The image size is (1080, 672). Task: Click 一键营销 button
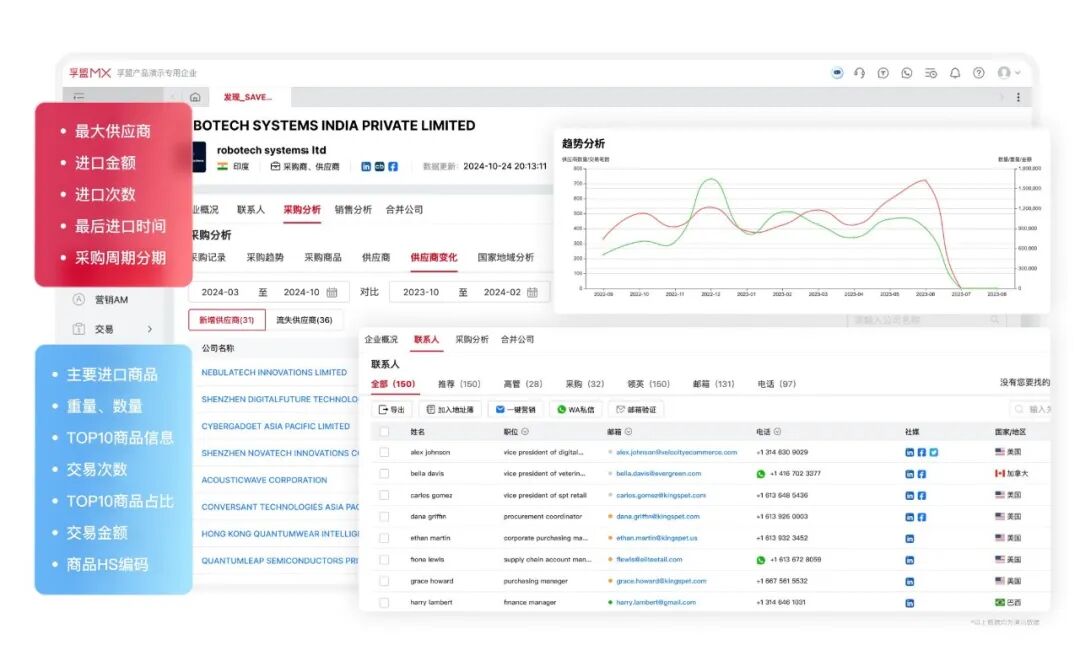pos(516,410)
